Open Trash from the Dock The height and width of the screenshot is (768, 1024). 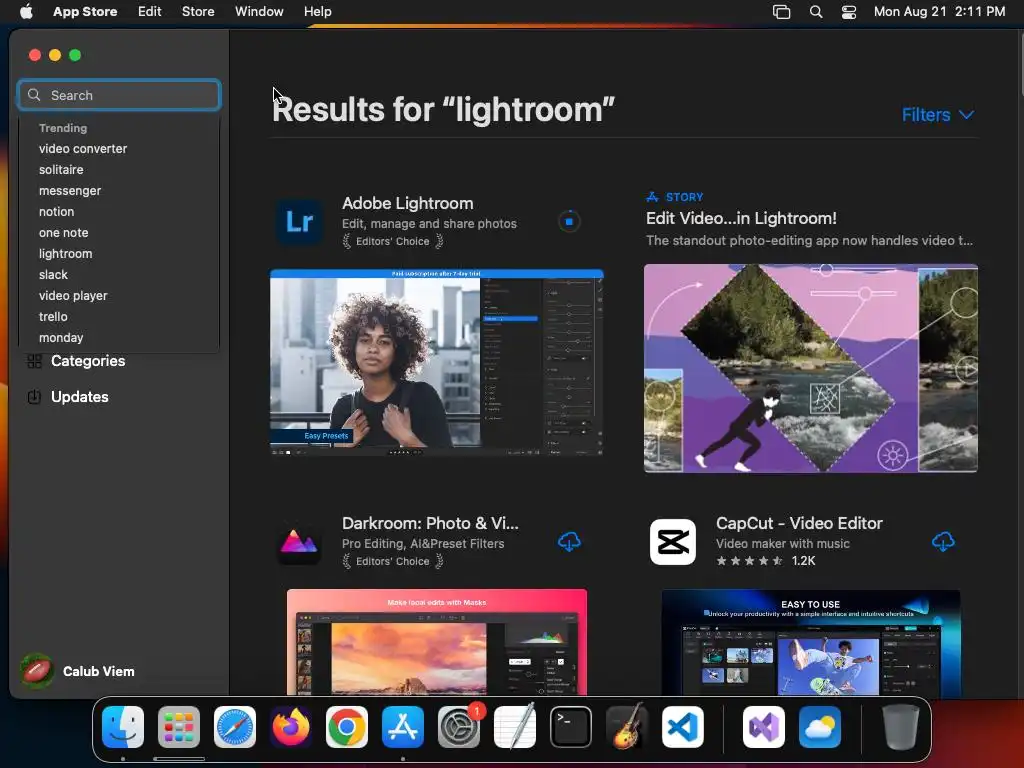point(901,726)
